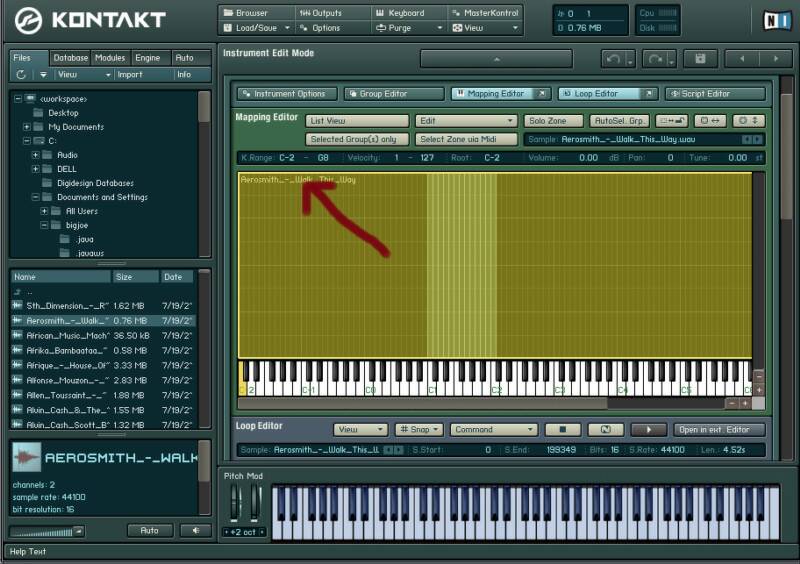Click the vertical velocity auto-spread icon button
Image resolution: width=800 pixels, height=564 pixels.
[x=748, y=121]
